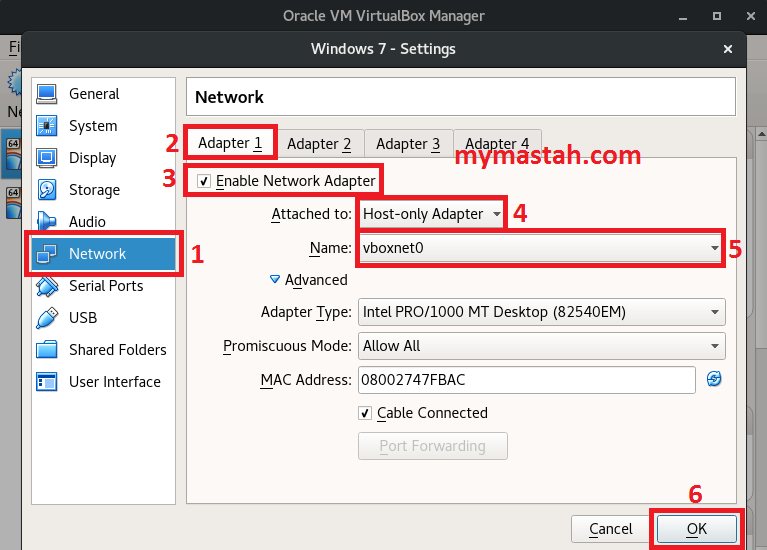Select the USB plug icon
Image resolution: width=767 pixels, height=550 pixels.
pos(46,318)
